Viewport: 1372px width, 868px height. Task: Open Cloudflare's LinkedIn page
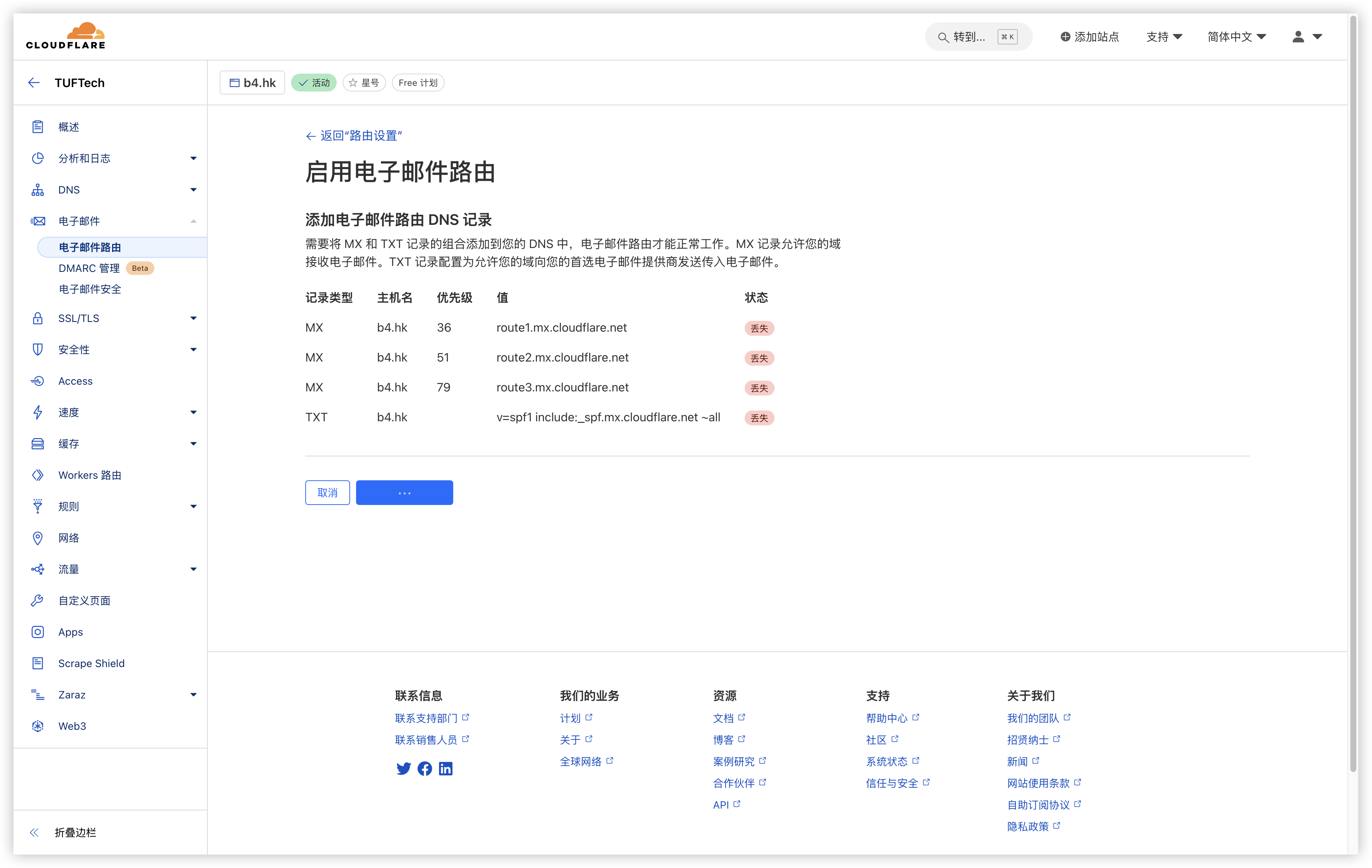pyautogui.click(x=446, y=768)
